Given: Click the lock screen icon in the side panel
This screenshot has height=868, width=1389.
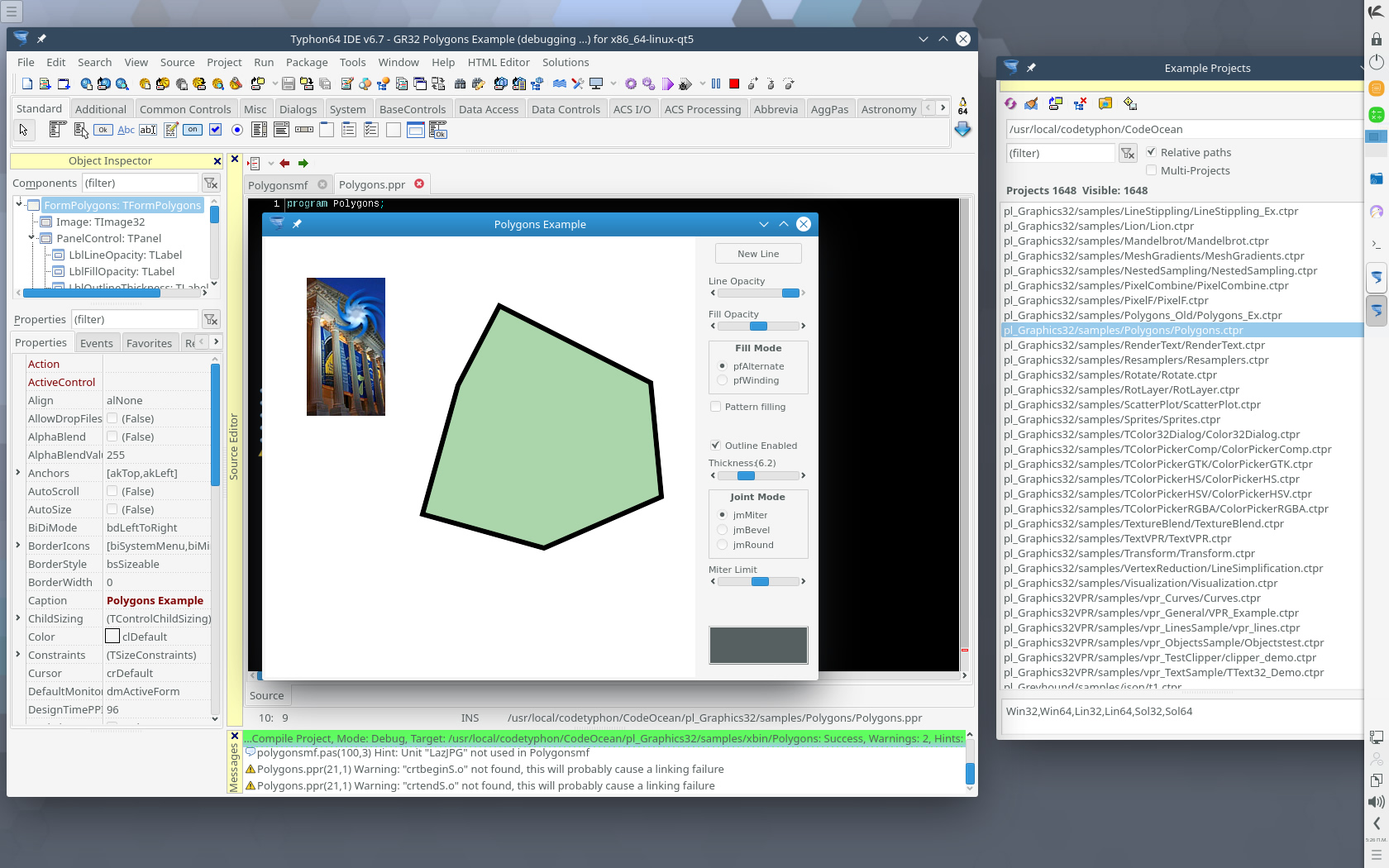Looking at the screenshot, I should (x=1377, y=39).
